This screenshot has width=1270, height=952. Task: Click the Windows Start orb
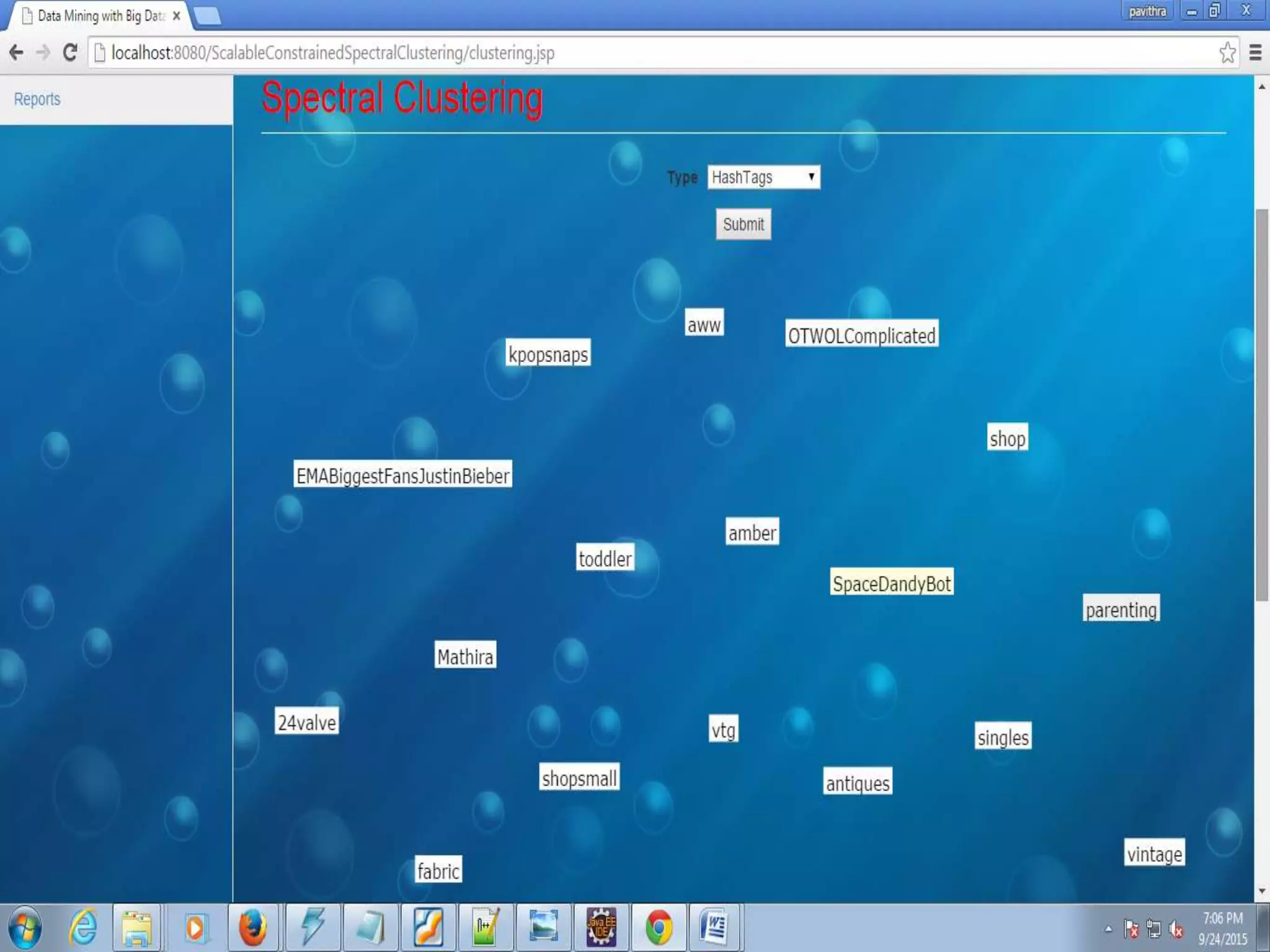[25, 928]
